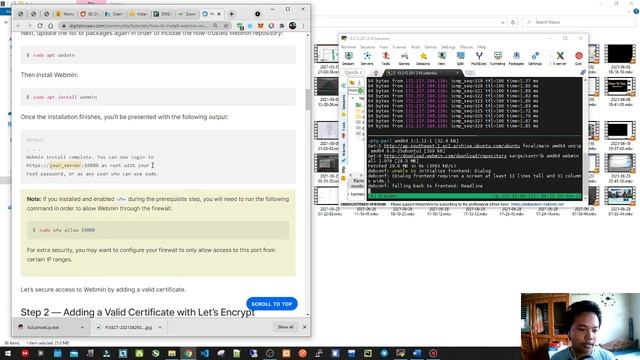Expand Explorer address bar history dropdown
Viewport: 640px width, 360px height.
[x=503, y=22]
